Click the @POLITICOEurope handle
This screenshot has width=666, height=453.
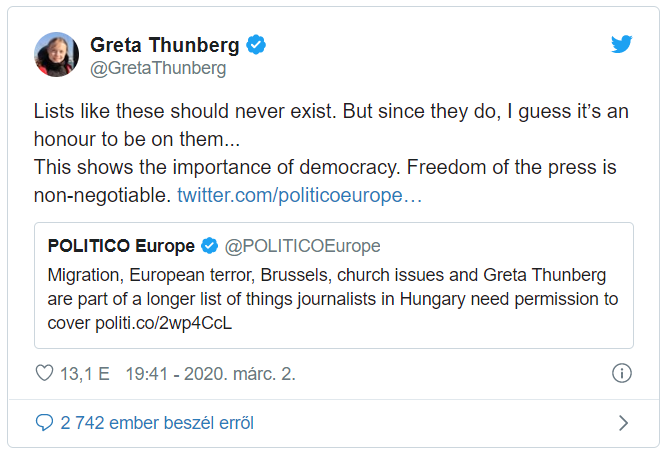(x=303, y=246)
